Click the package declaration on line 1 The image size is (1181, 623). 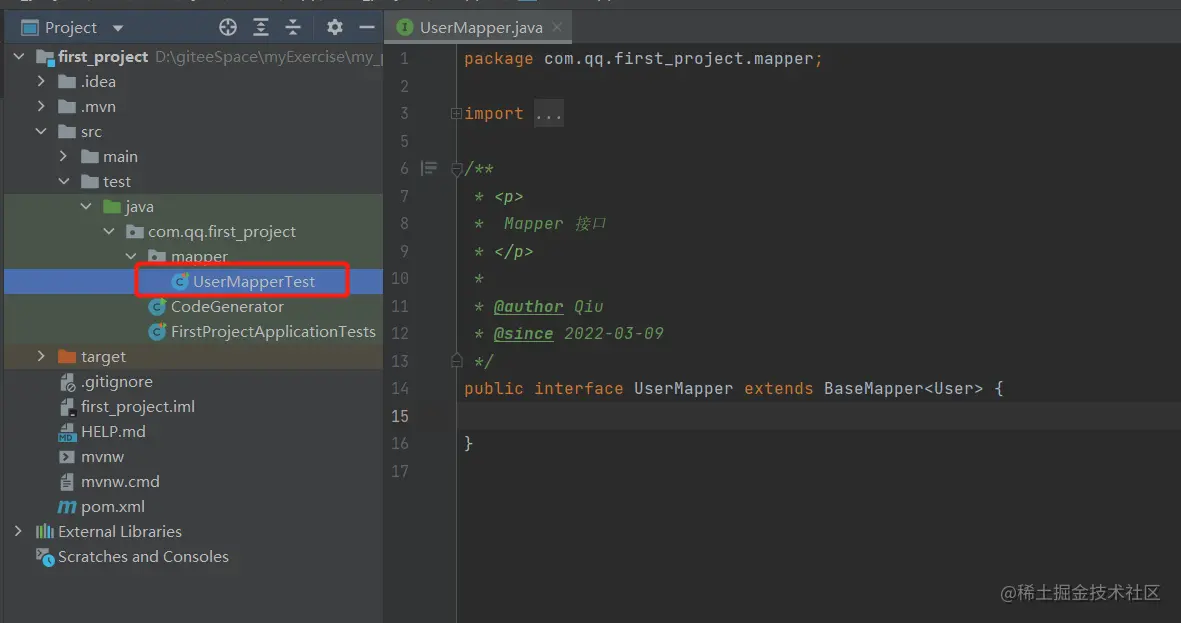pos(643,59)
